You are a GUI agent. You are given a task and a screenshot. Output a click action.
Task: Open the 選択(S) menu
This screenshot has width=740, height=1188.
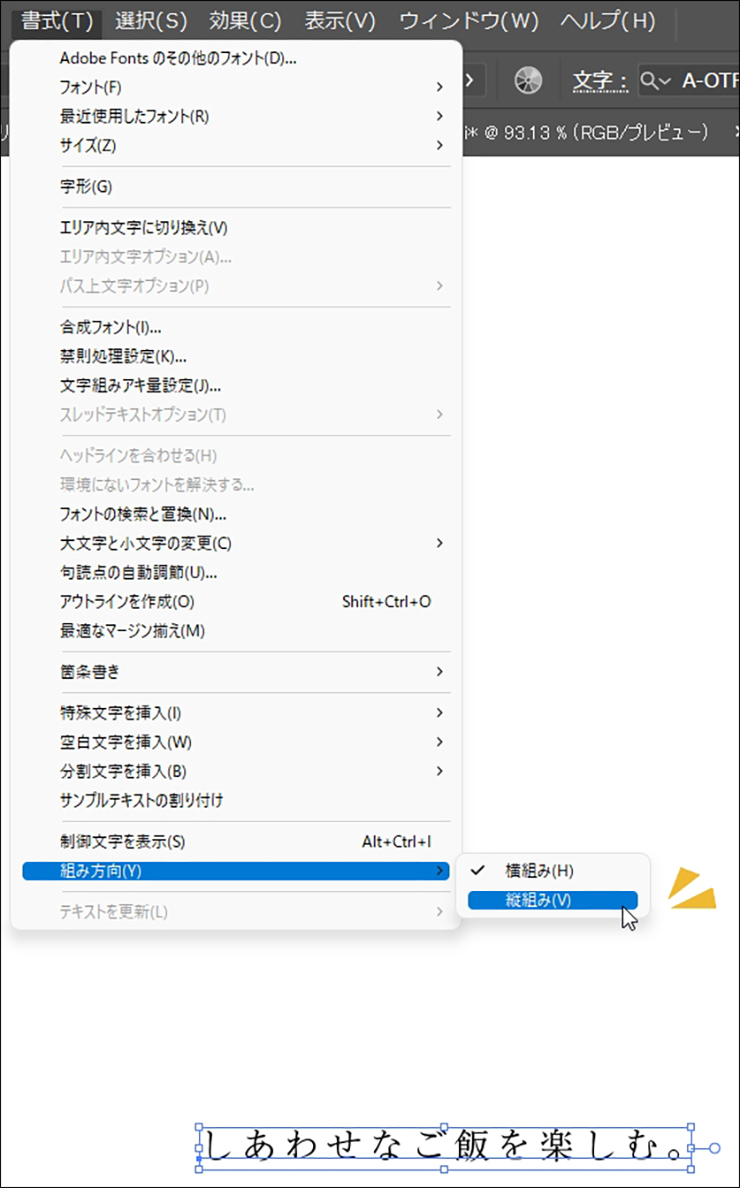151,21
